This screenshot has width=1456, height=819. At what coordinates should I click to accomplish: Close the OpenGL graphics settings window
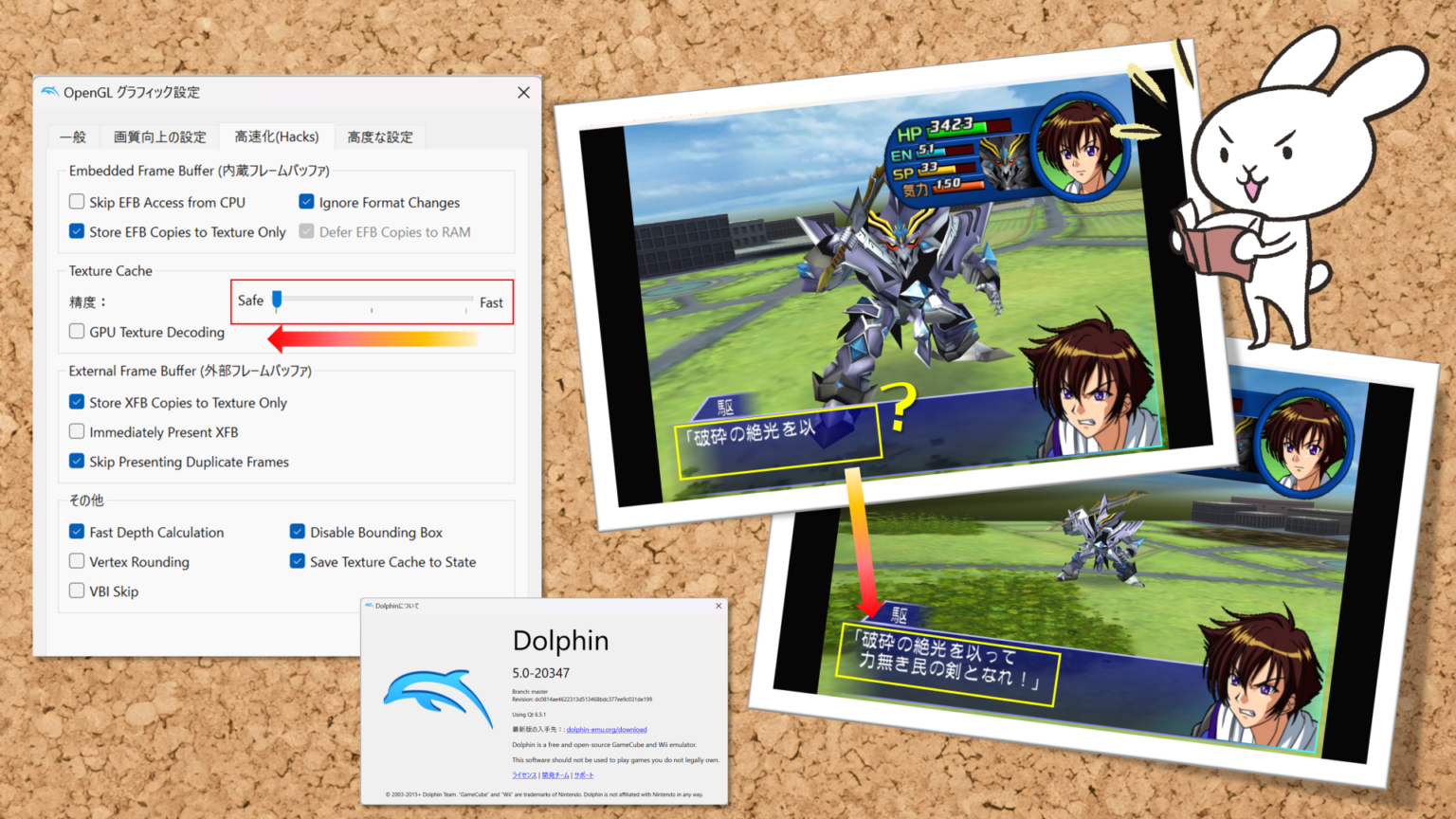click(523, 92)
